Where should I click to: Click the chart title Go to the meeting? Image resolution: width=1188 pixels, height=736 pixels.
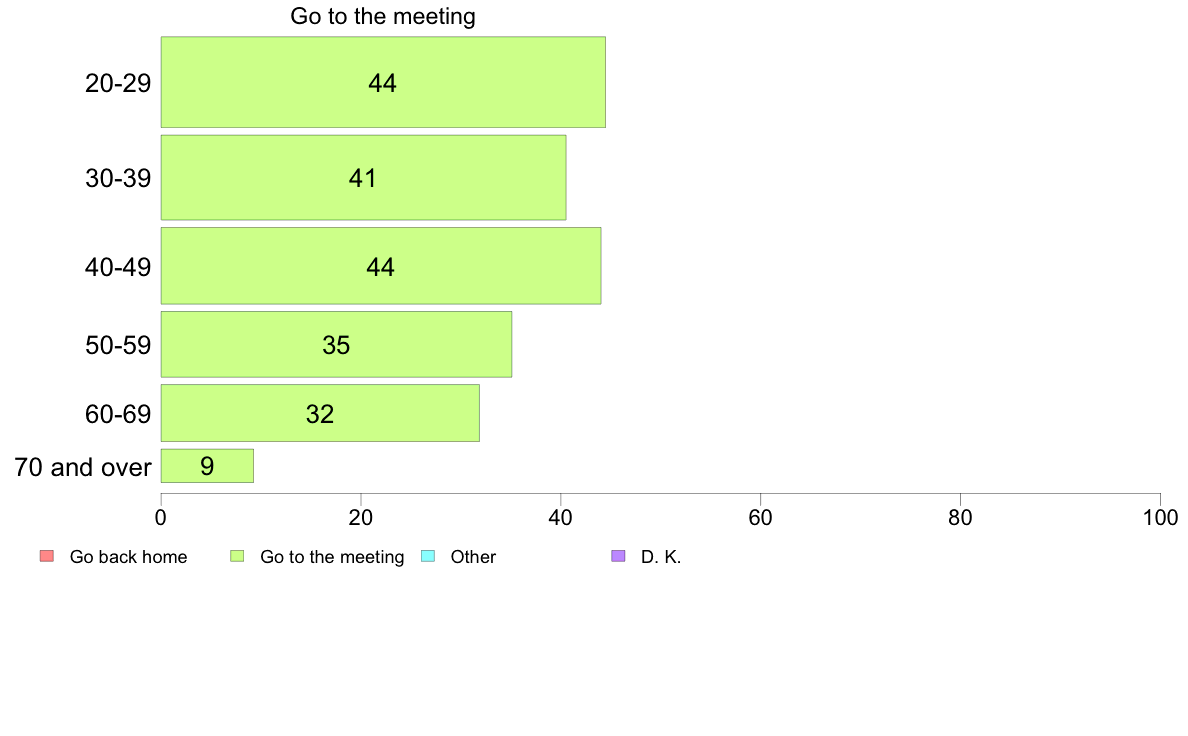click(383, 16)
